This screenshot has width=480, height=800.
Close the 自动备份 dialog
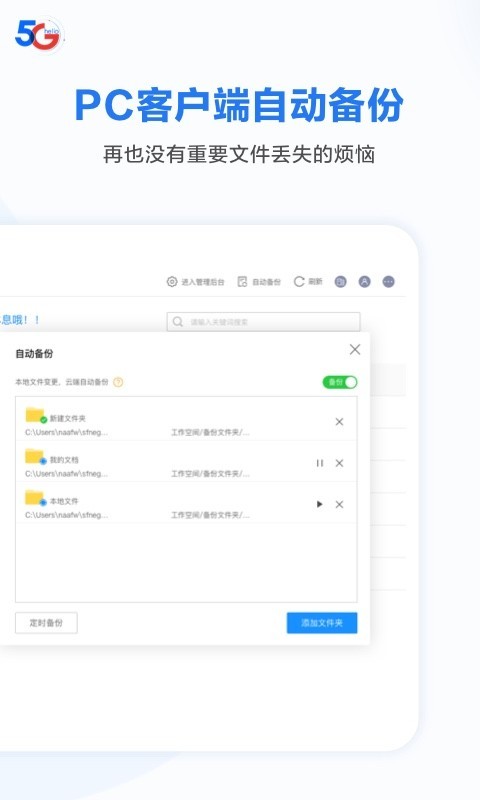point(355,349)
